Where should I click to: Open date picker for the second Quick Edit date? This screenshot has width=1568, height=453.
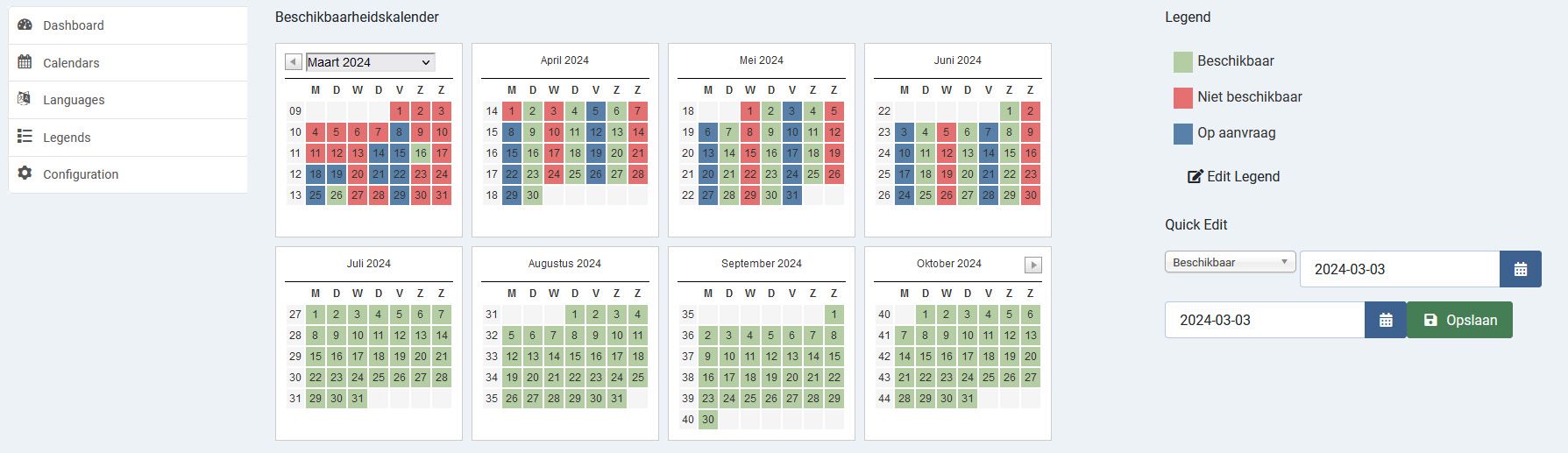click(1386, 320)
